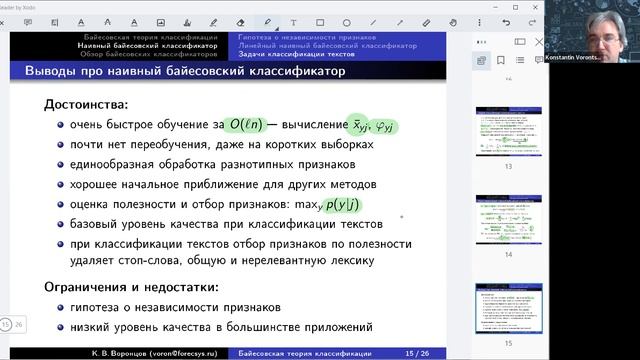Viewport: 640px width, 360px height.
Task: Click the bullet 'единообразная обработка разнотипных признаков'
Action: coord(212,164)
